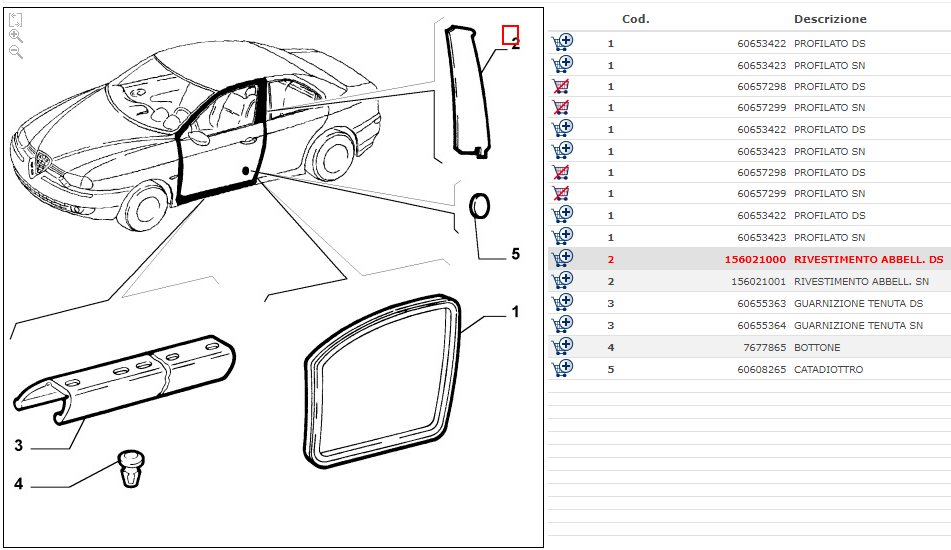Screen dimensions: 951x550
Task: Add part 156021000 to cart
Action: click(x=562, y=259)
